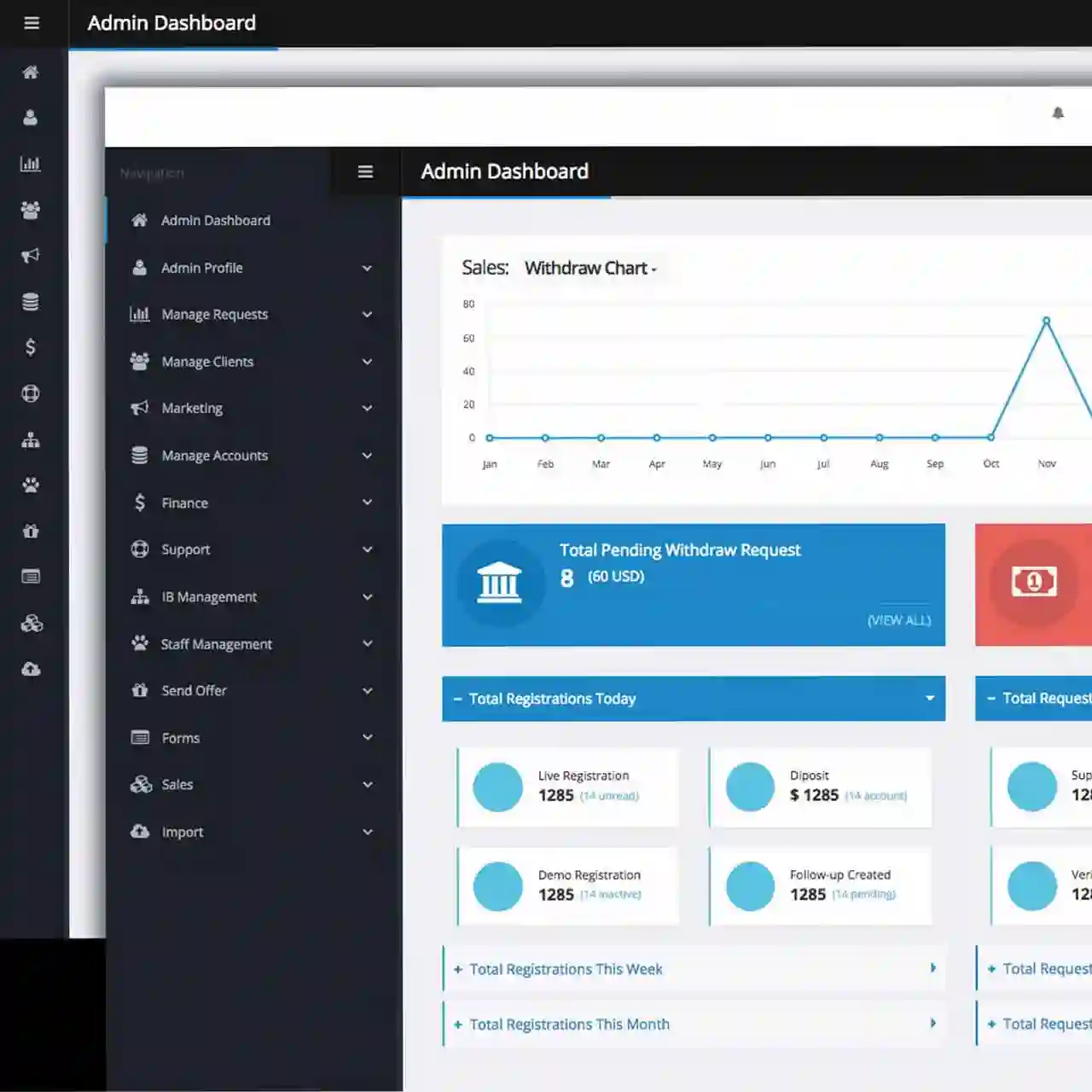This screenshot has width=1092, height=1092.
Task: Click the home icon in collapsed sidebar
Action: click(x=31, y=73)
